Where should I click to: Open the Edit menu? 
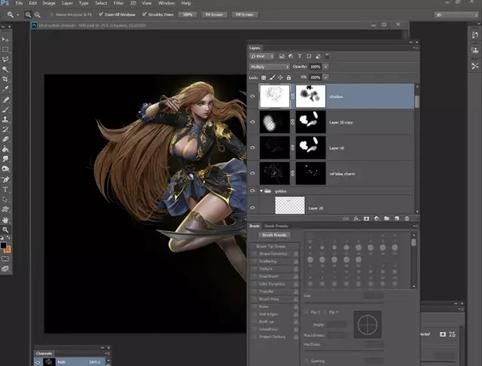click(33, 3)
